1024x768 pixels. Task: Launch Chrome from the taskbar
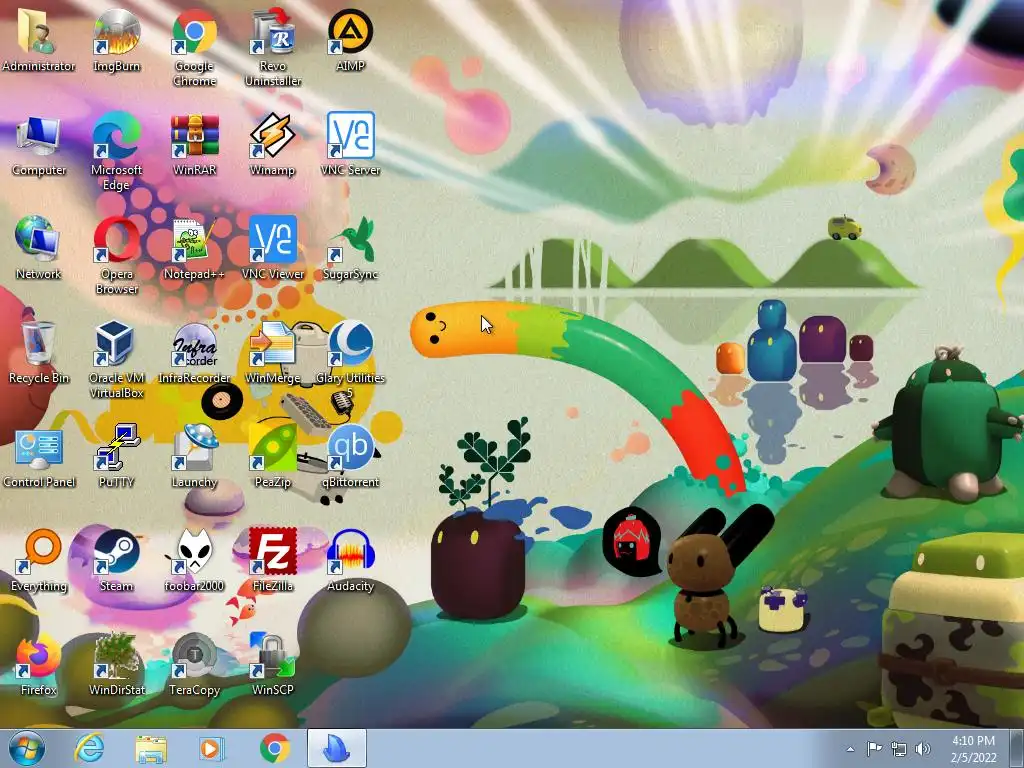point(275,748)
